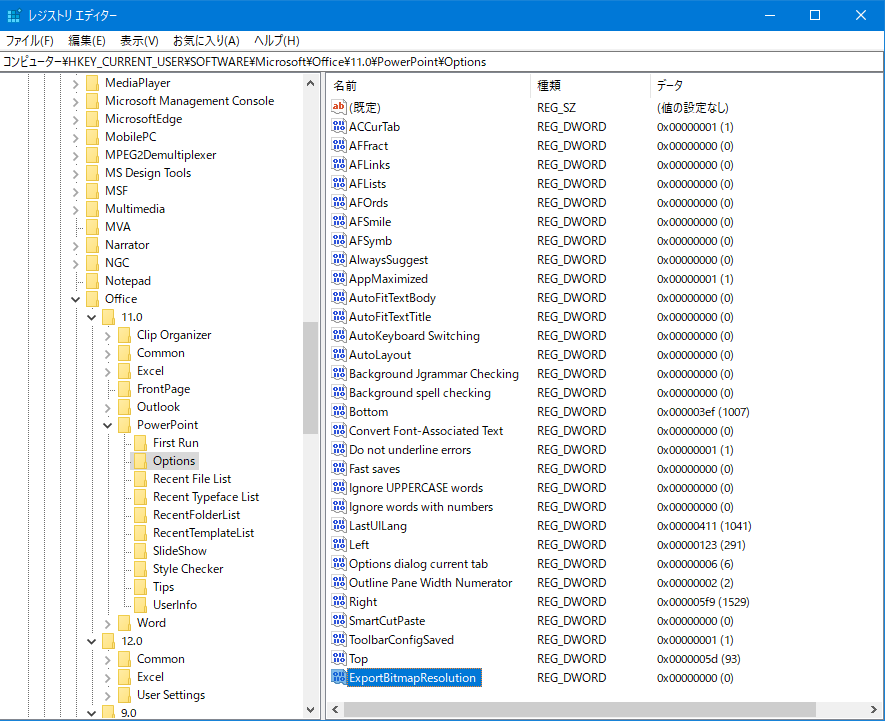Click the DWORD icon beside AlwaysSuggest
Screen dimensions: 885x721
339,260
